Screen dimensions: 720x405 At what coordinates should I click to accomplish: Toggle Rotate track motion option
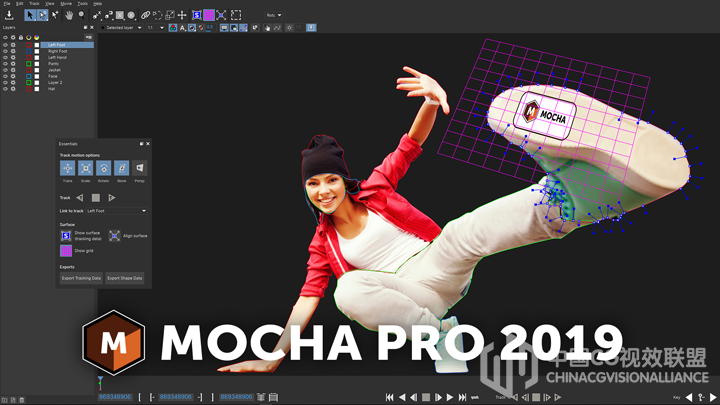tap(103, 168)
